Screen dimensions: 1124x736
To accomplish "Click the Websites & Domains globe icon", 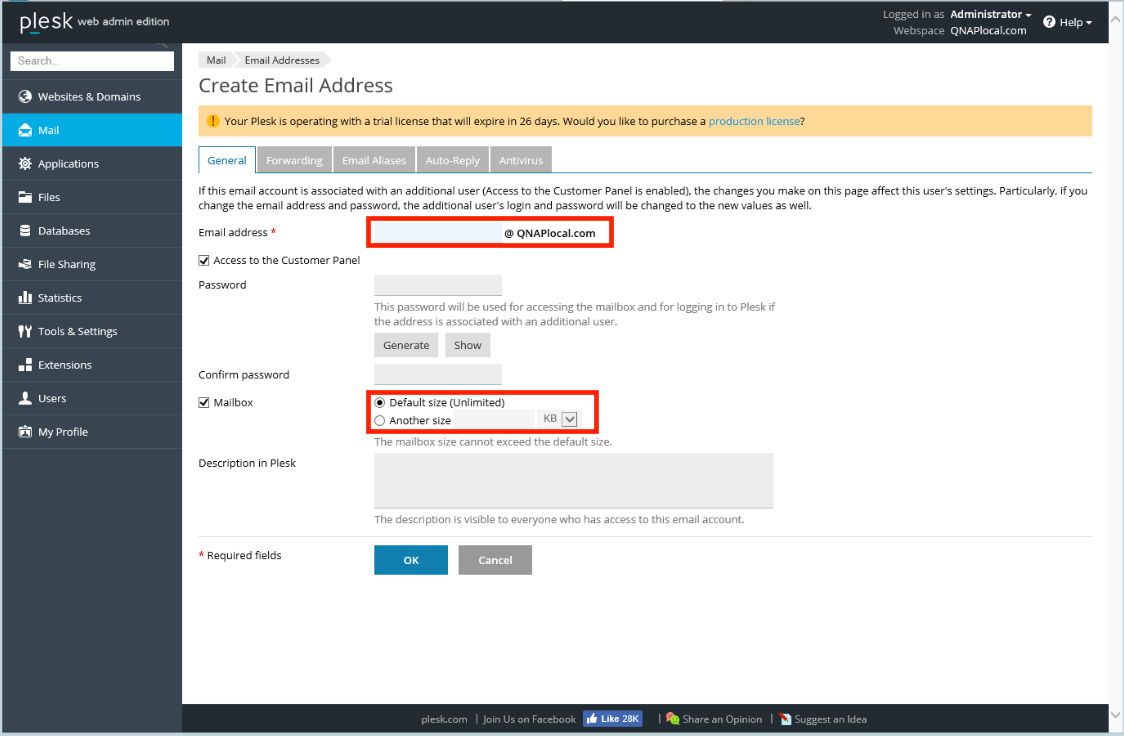I will [x=25, y=96].
